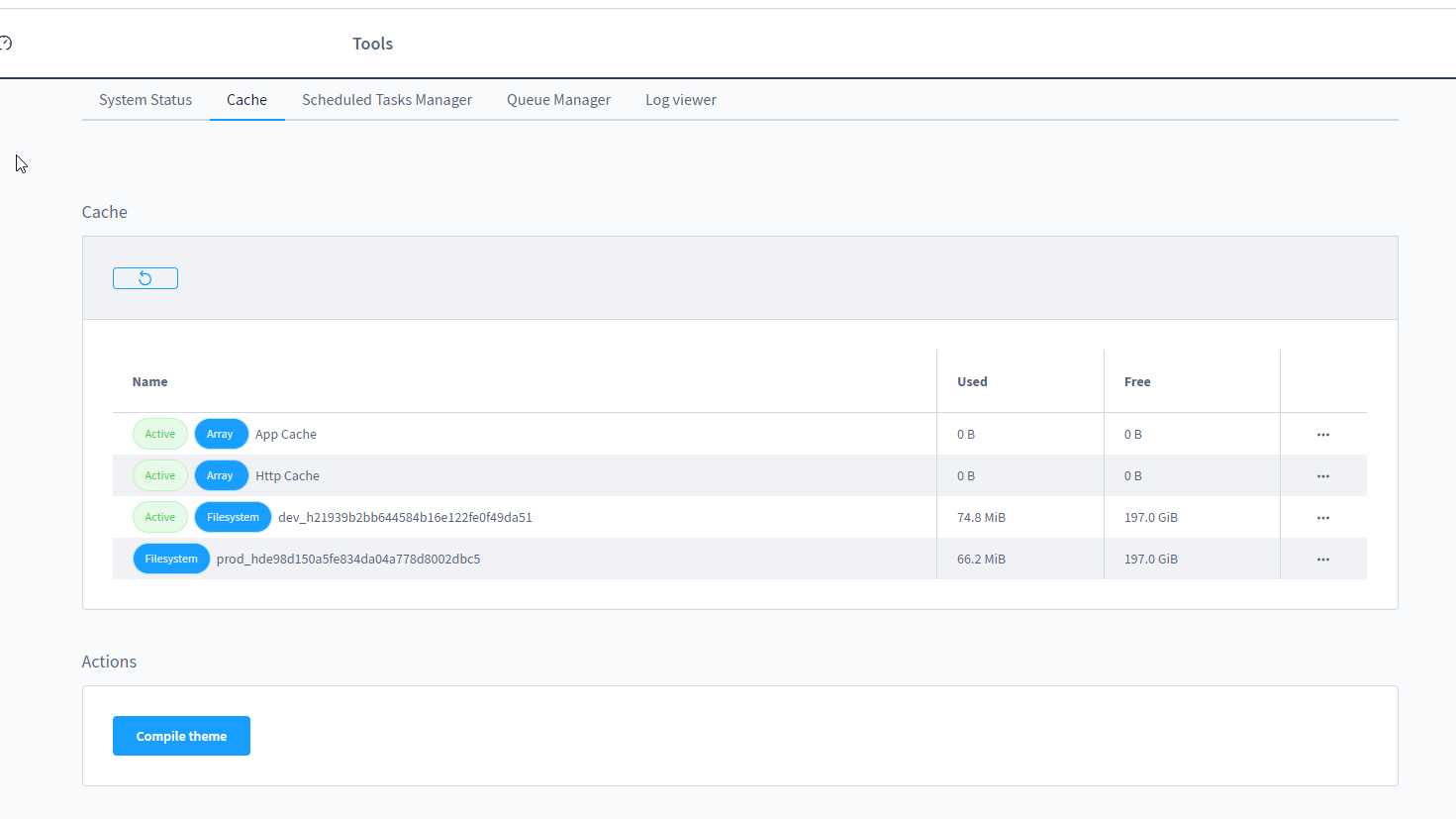
Task: Open the actions menu for the dev_h21939b2bb644584b16e122fe0f49da51 row
Action: click(1323, 518)
